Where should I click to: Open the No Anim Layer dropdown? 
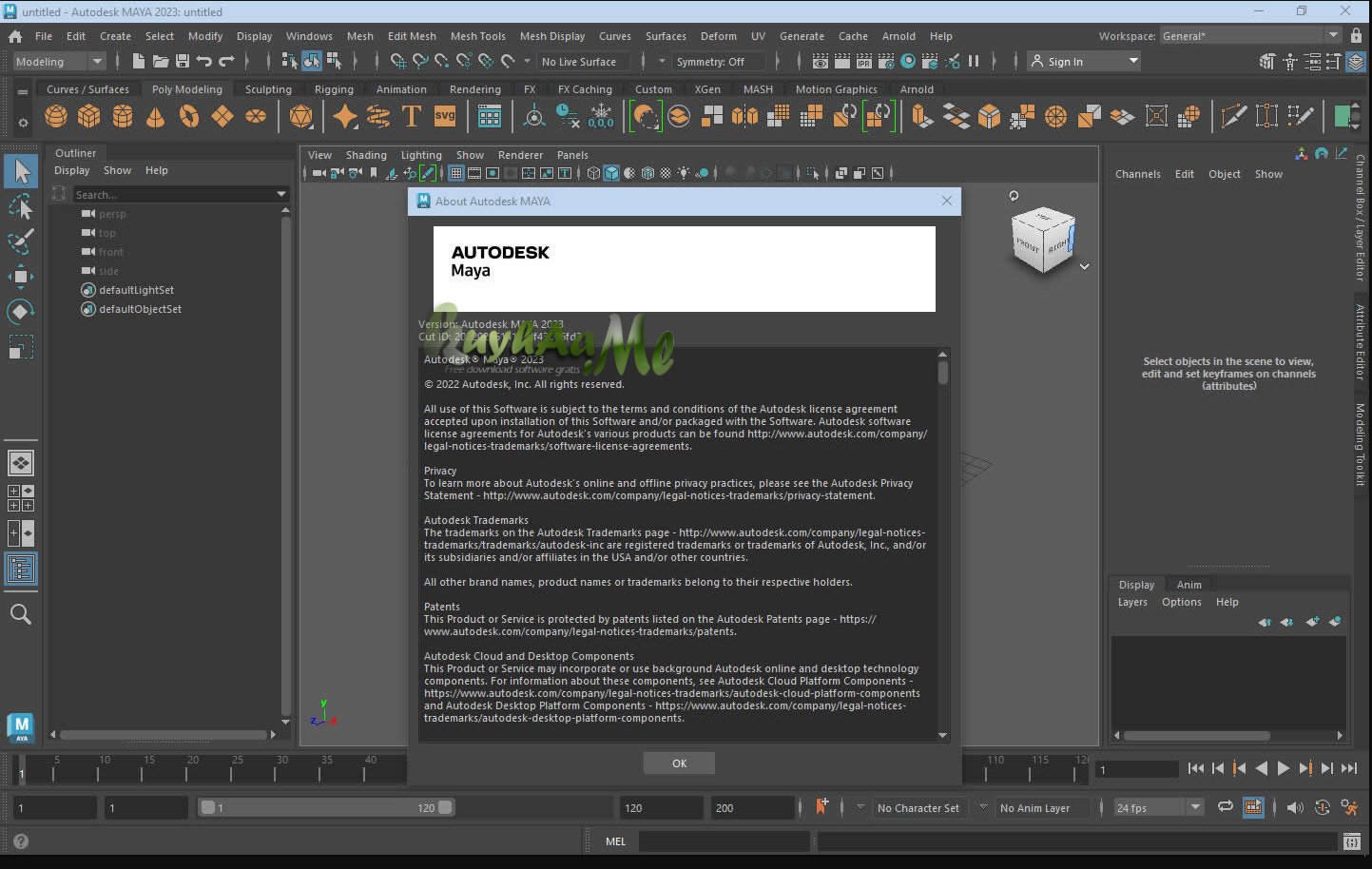click(1042, 807)
